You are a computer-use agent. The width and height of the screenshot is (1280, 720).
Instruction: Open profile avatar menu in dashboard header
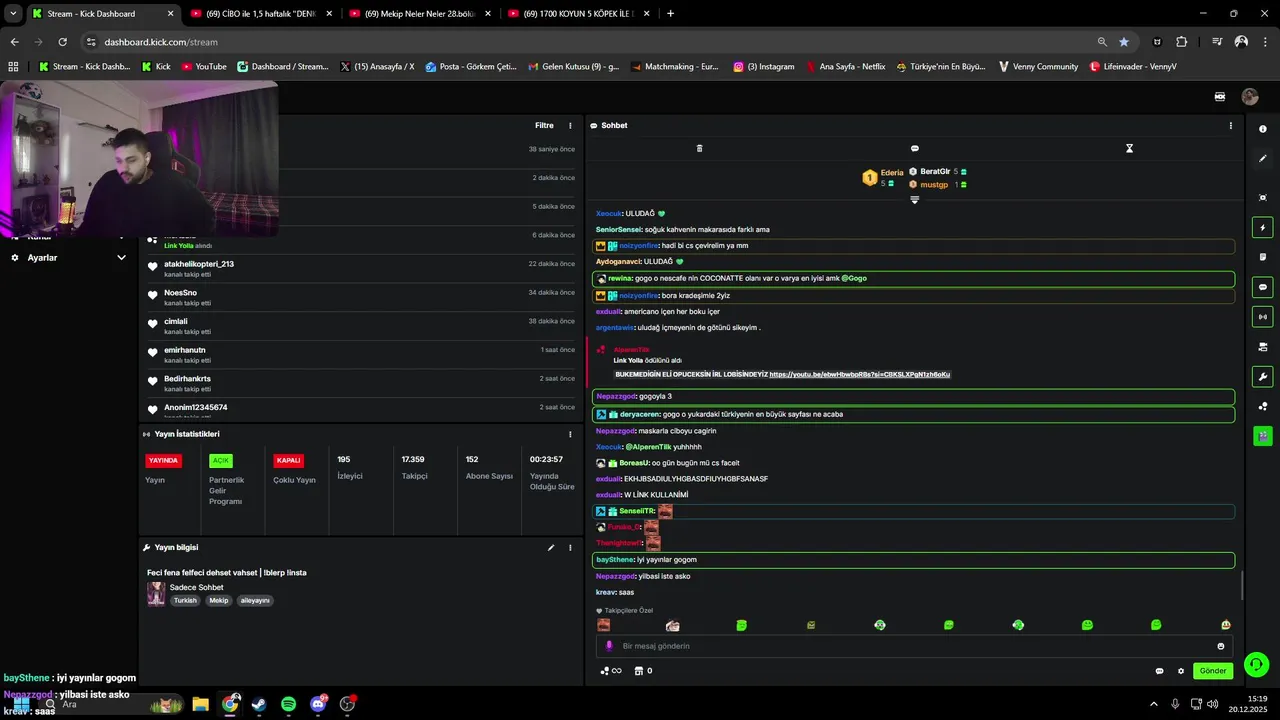coord(1249,97)
